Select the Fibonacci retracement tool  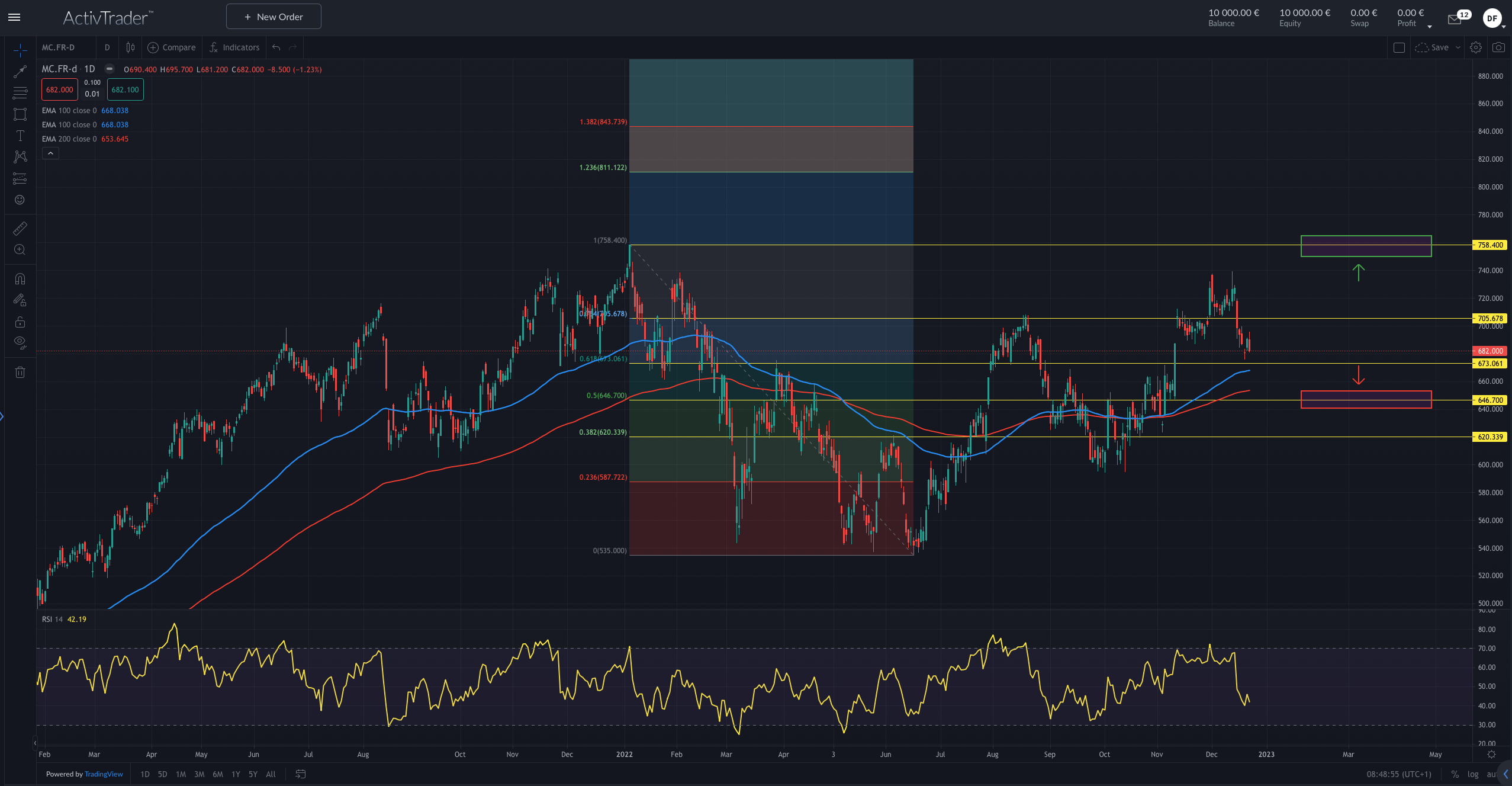[x=20, y=93]
